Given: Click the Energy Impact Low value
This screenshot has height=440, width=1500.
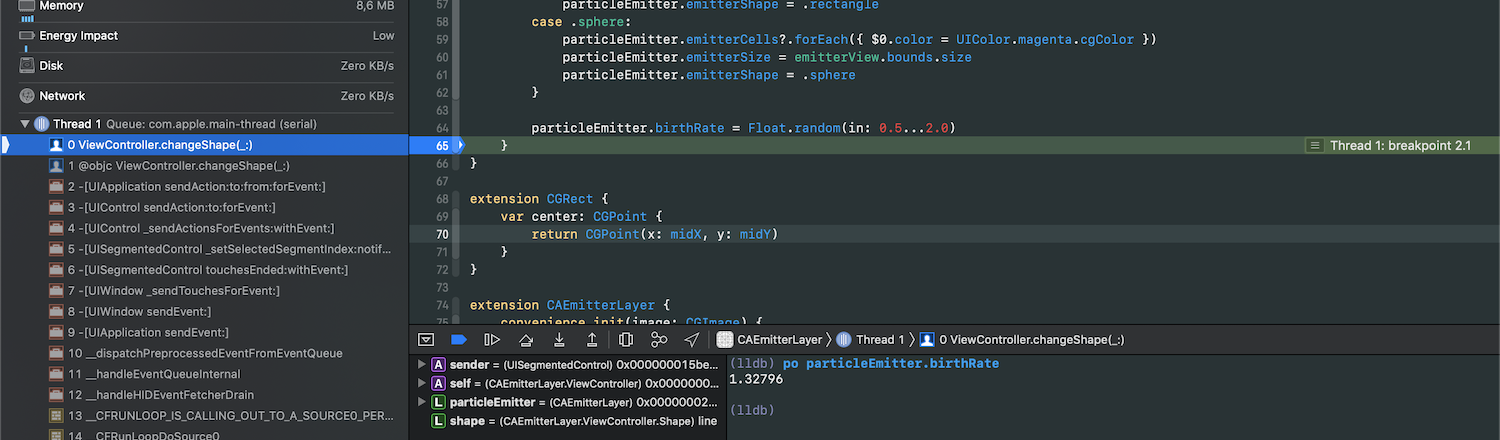Looking at the screenshot, I should tap(383, 36).
